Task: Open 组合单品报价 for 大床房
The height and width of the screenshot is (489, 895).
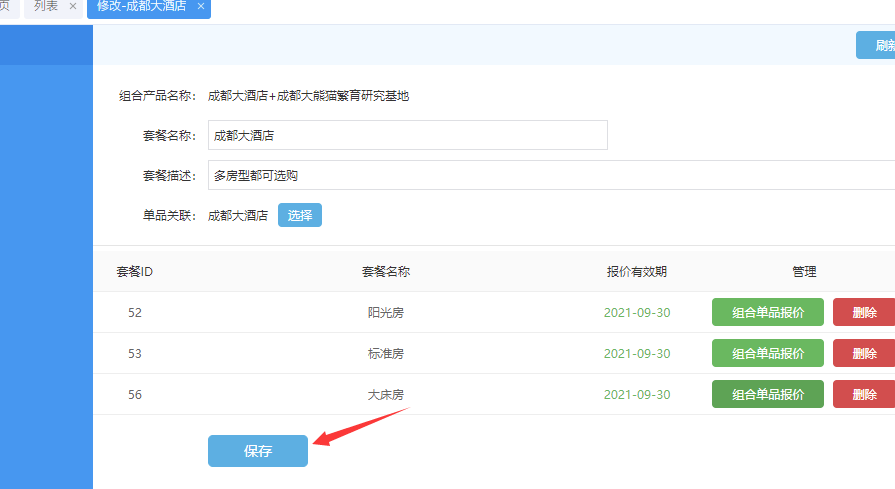Action: [767, 394]
